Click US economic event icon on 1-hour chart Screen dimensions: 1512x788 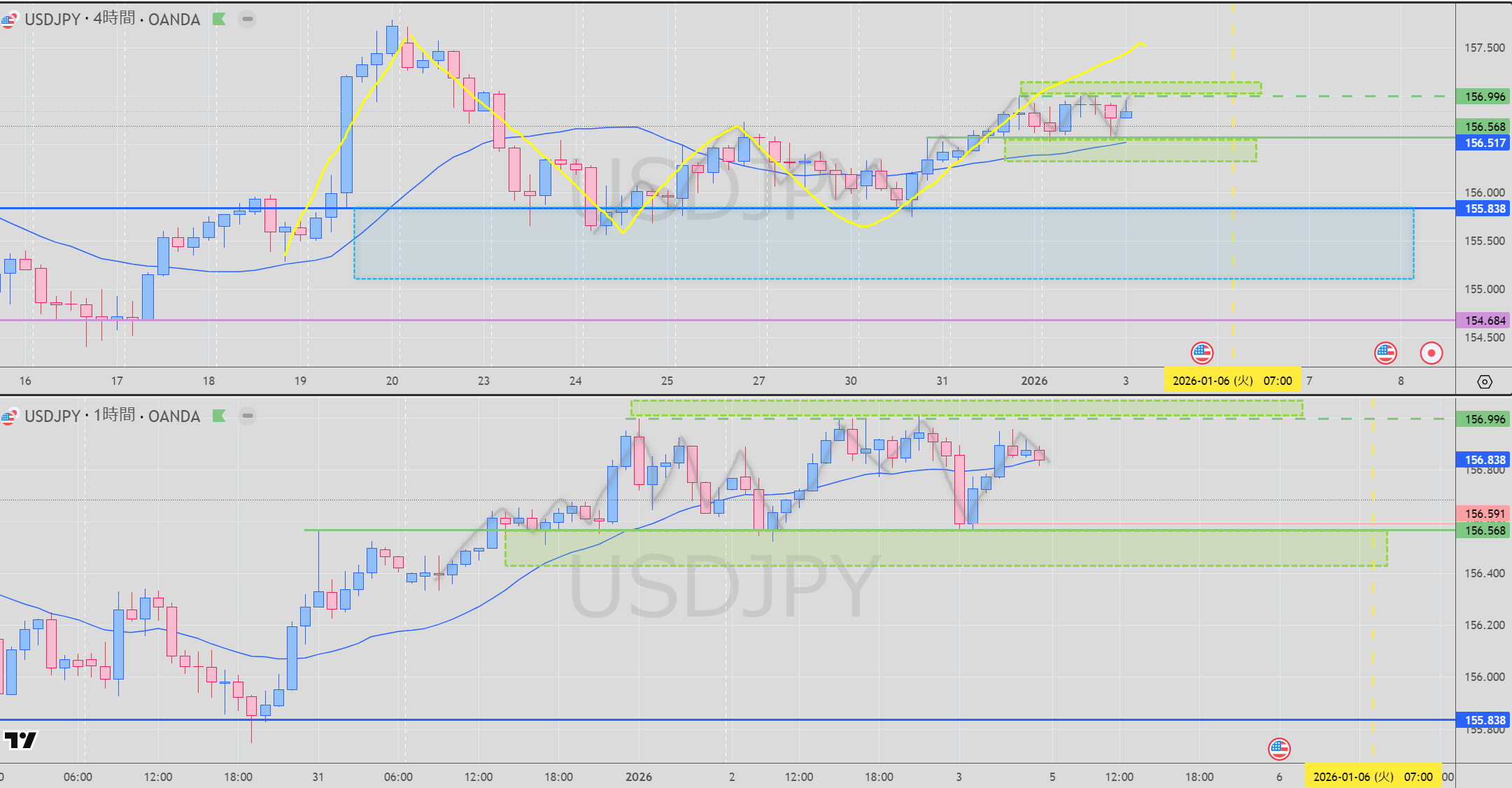(x=1279, y=749)
